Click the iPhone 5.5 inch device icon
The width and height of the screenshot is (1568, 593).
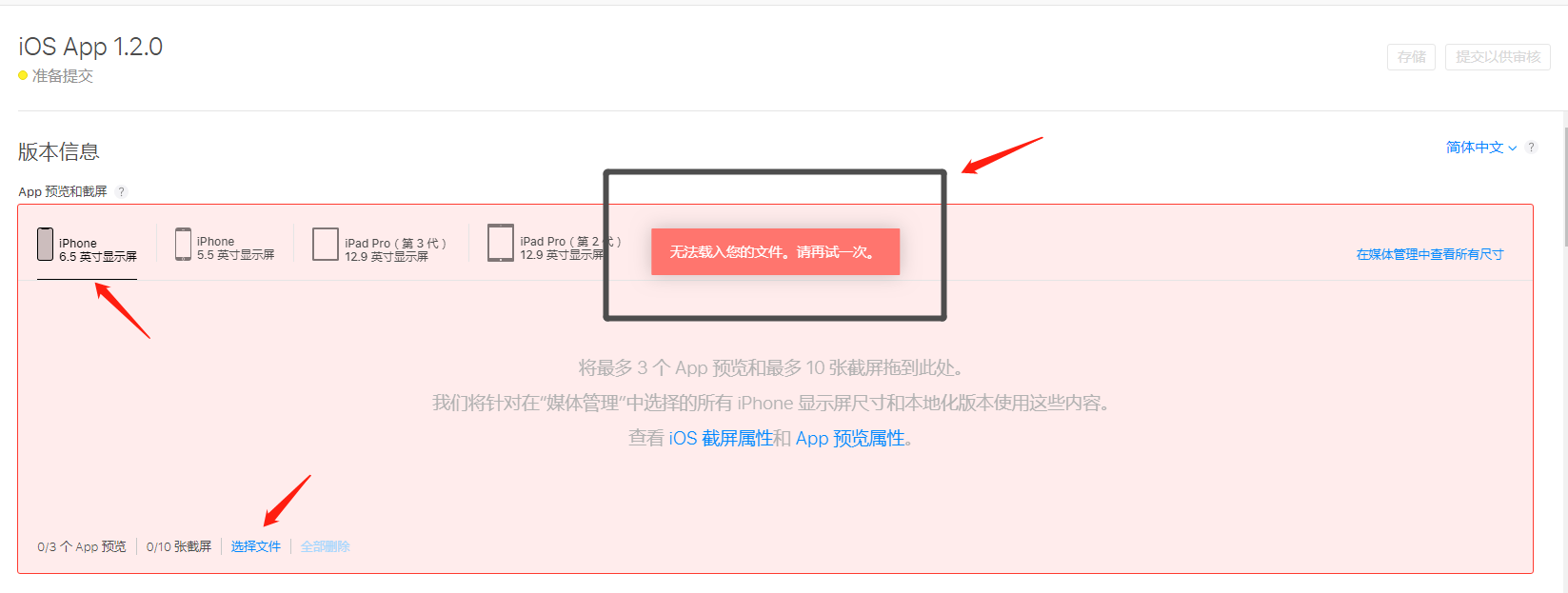183,245
